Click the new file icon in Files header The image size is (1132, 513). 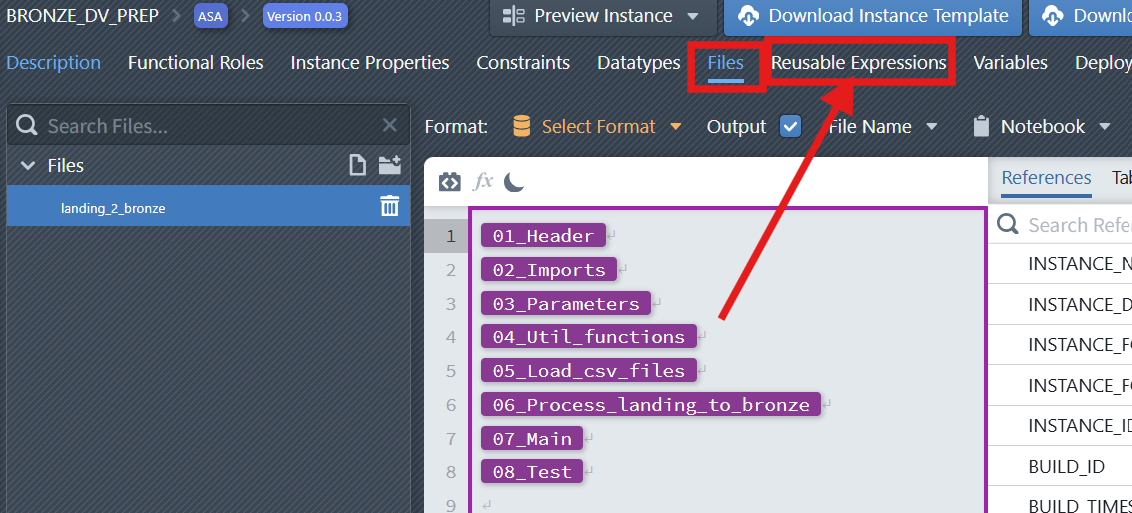click(x=358, y=166)
